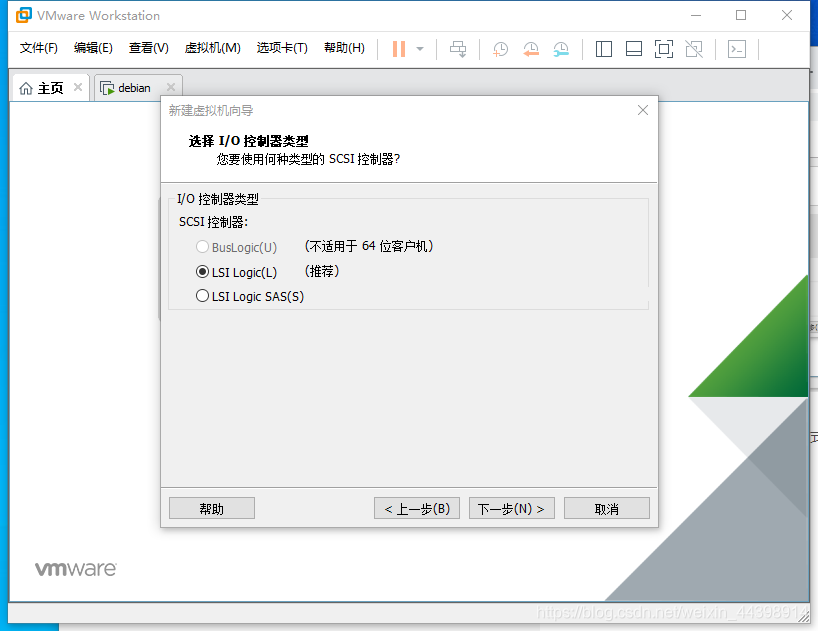Select the LSI Logic SAS(S) radio button

point(202,296)
